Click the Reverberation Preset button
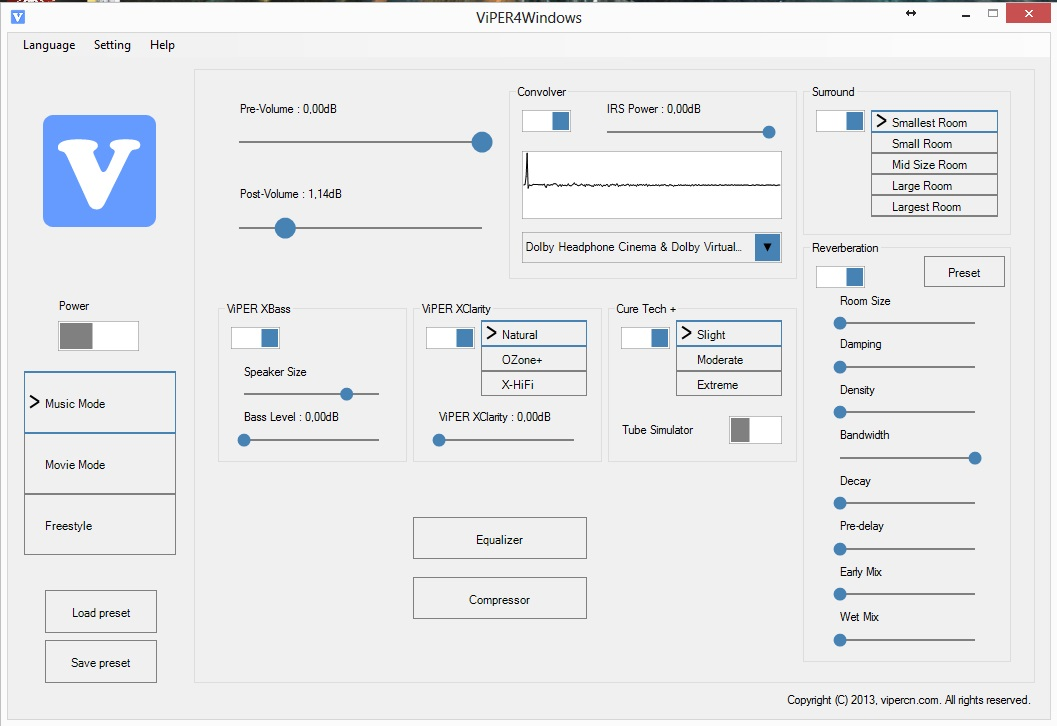The image size is (1057, 726). 964,272
